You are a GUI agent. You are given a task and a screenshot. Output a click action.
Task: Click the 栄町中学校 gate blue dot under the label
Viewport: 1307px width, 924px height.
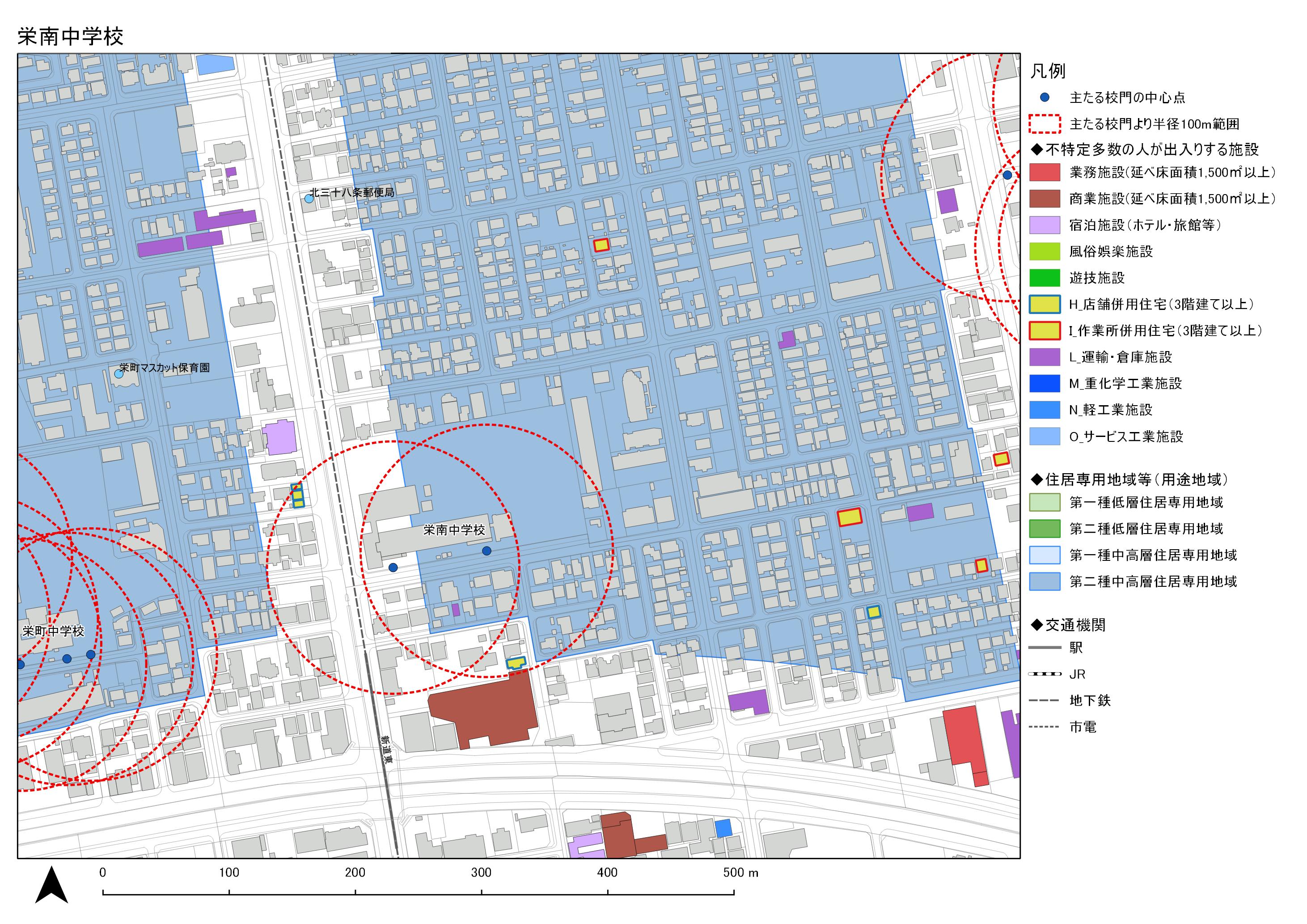pos(67,659)
